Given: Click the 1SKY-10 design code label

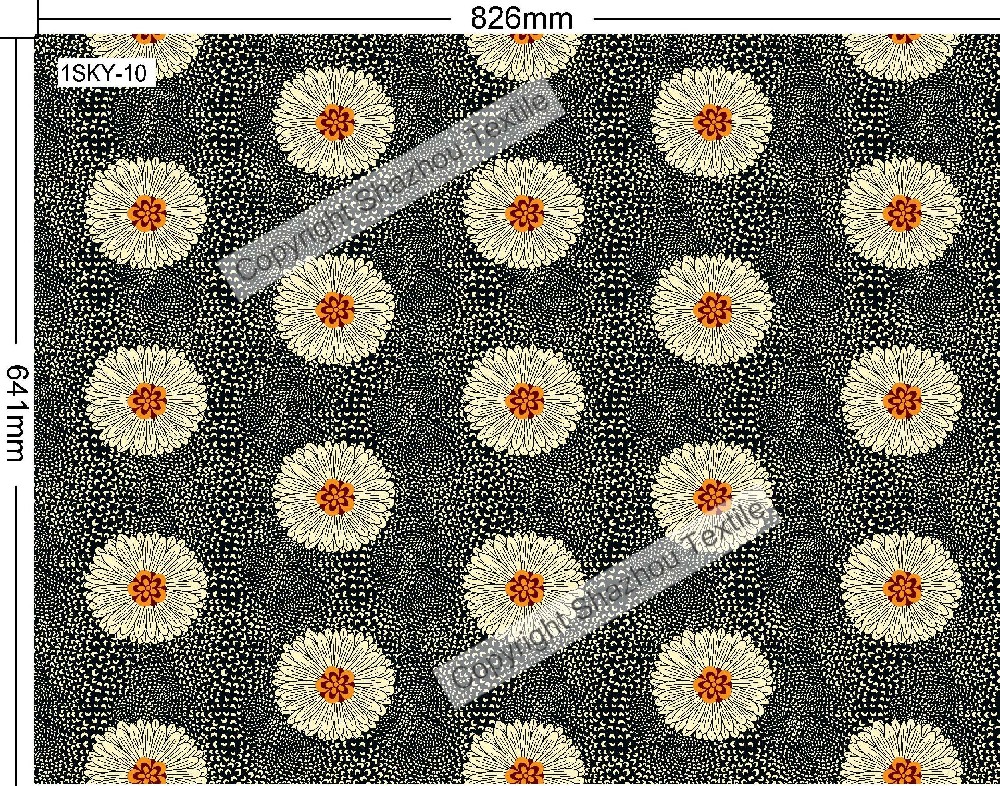Looking at the screenshot, I should pos(106,74).
